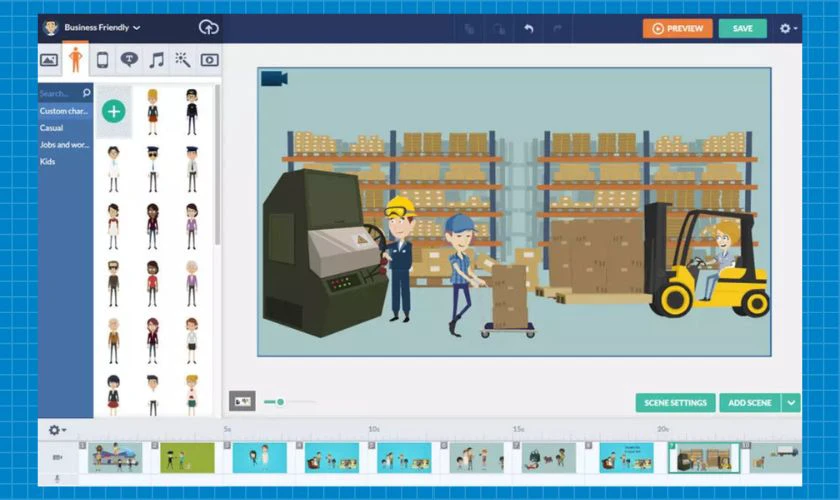840x500 pixels.
Task: Select the Characters tab with orange figure
Action: pyautogui.click(x=76, y=59)
